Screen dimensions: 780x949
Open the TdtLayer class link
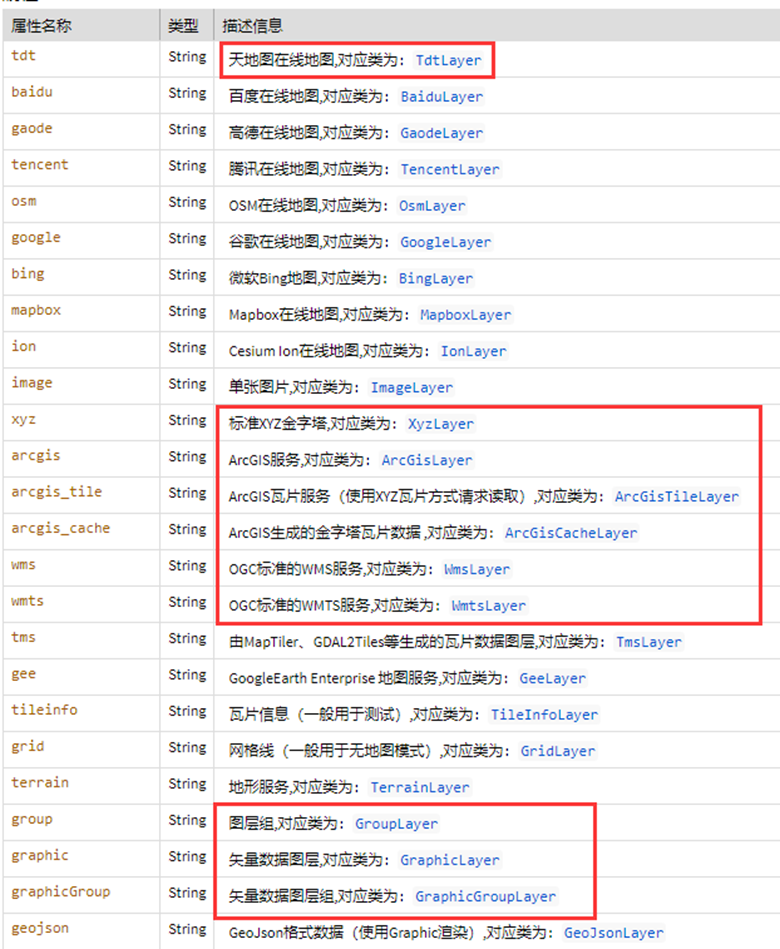pos(447,60)
